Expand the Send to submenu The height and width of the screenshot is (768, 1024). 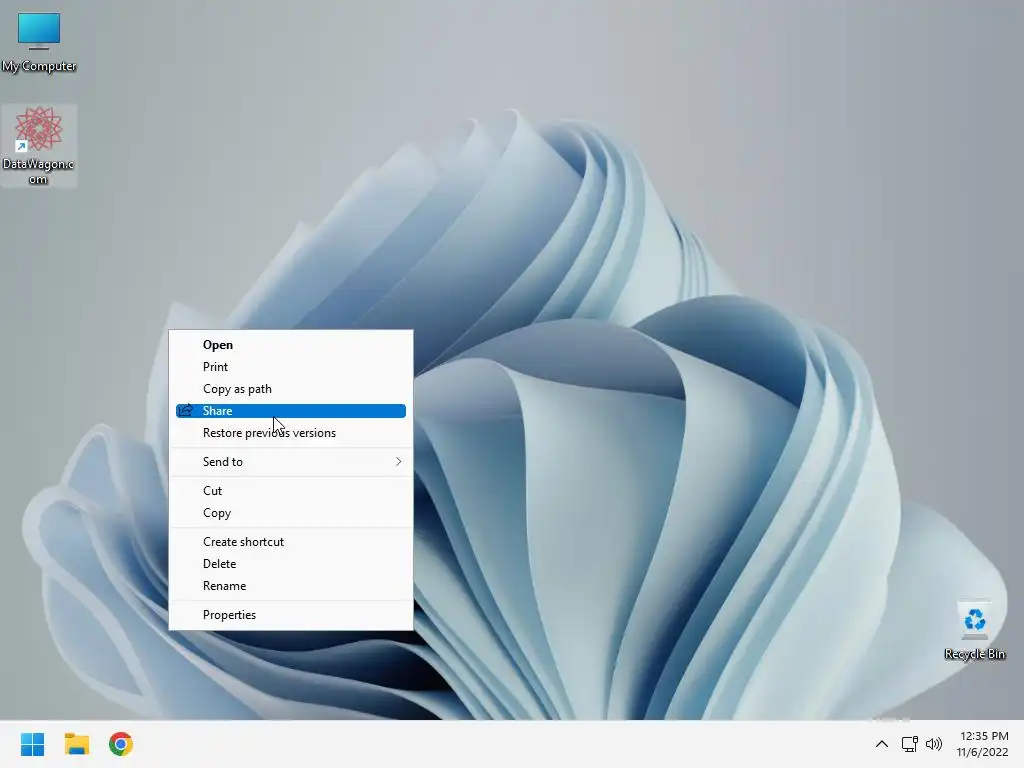click(x=291, y=462)
